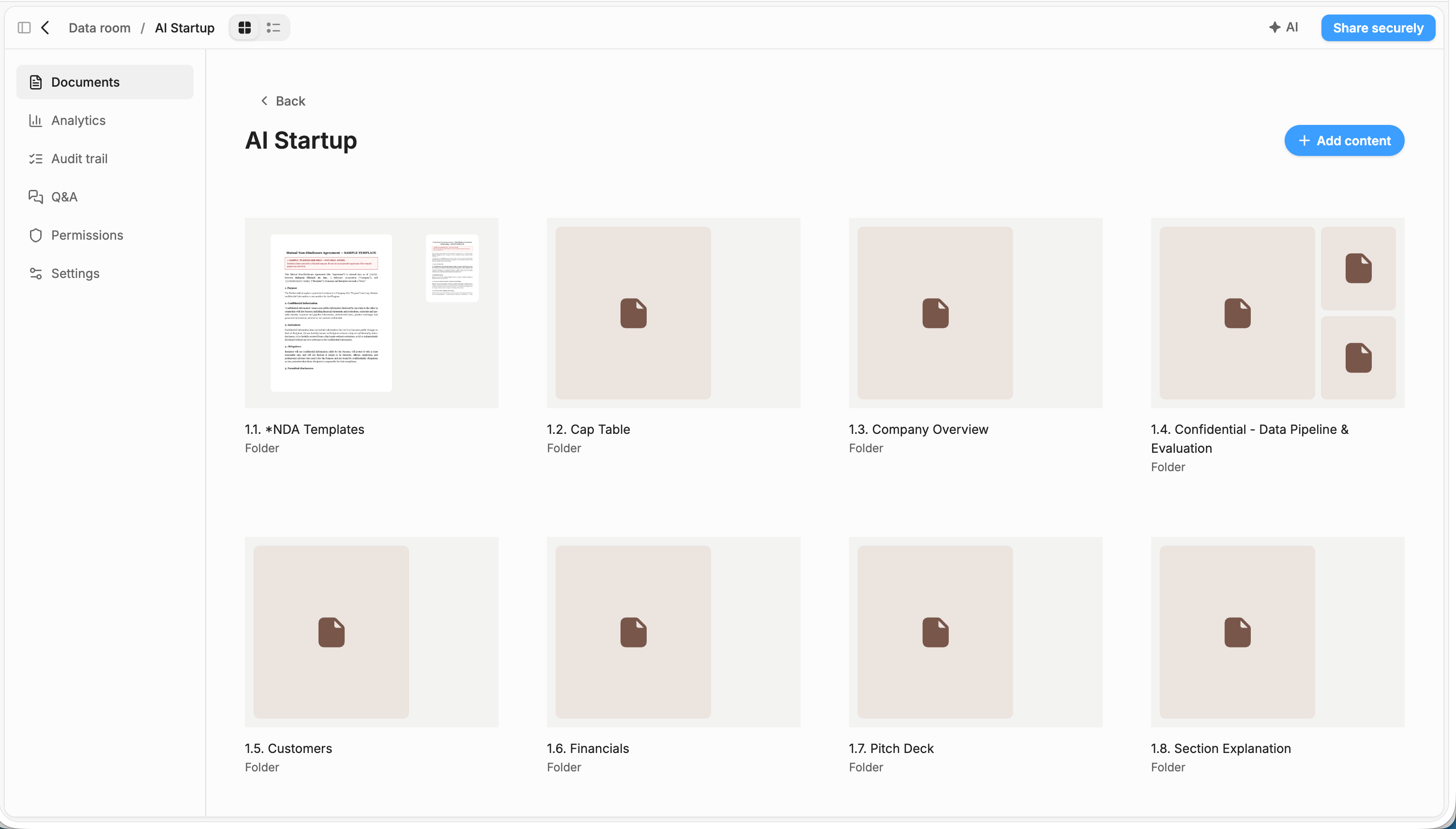Open Permissions in the sidebar
Image resolution: width=1456 pixels, height=829 pixels.
pyautogui.click(x=105, y=235)
